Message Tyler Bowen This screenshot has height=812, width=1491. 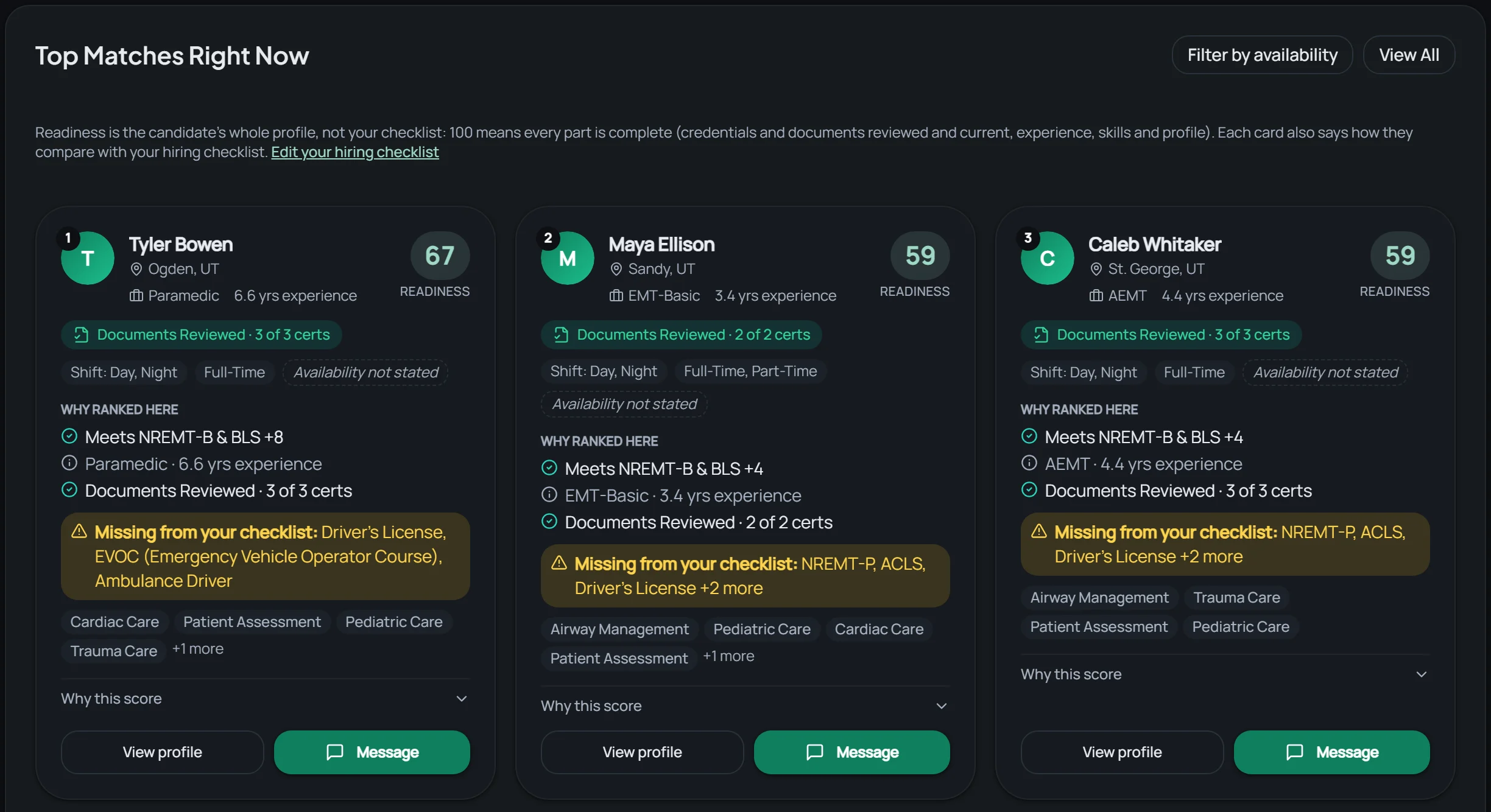372,752
